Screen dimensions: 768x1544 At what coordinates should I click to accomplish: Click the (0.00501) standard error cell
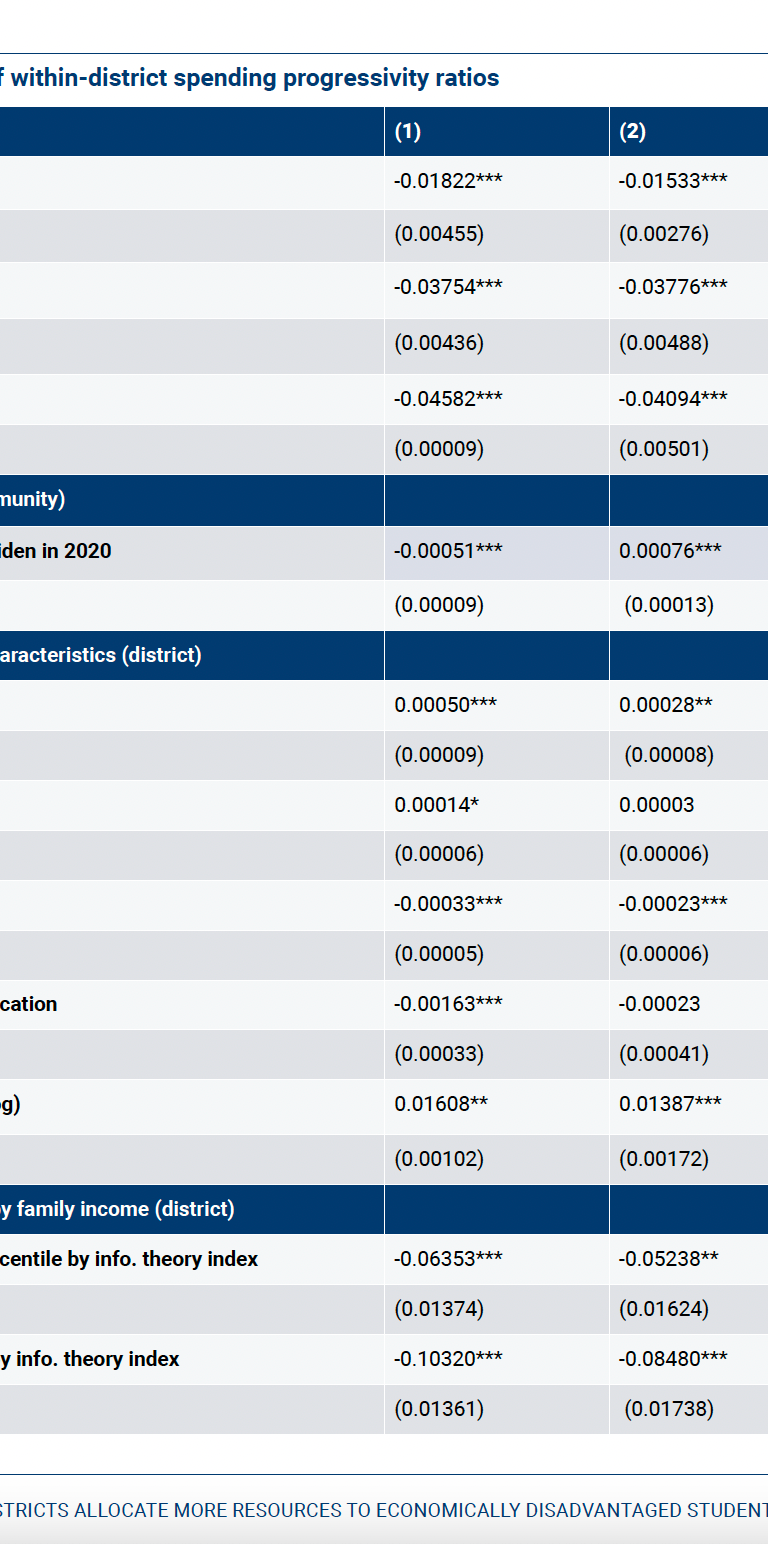pos(664,449)
